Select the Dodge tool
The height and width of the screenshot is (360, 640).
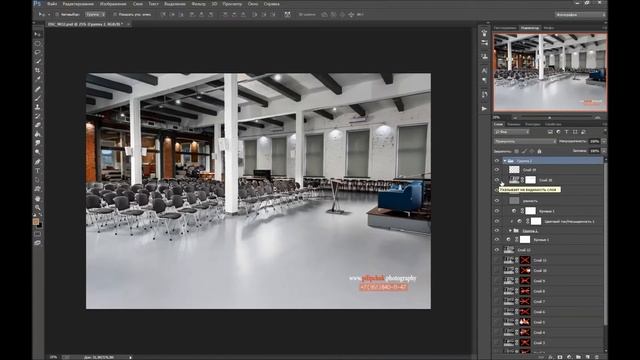pyautogui.click(x=38, y=152)
